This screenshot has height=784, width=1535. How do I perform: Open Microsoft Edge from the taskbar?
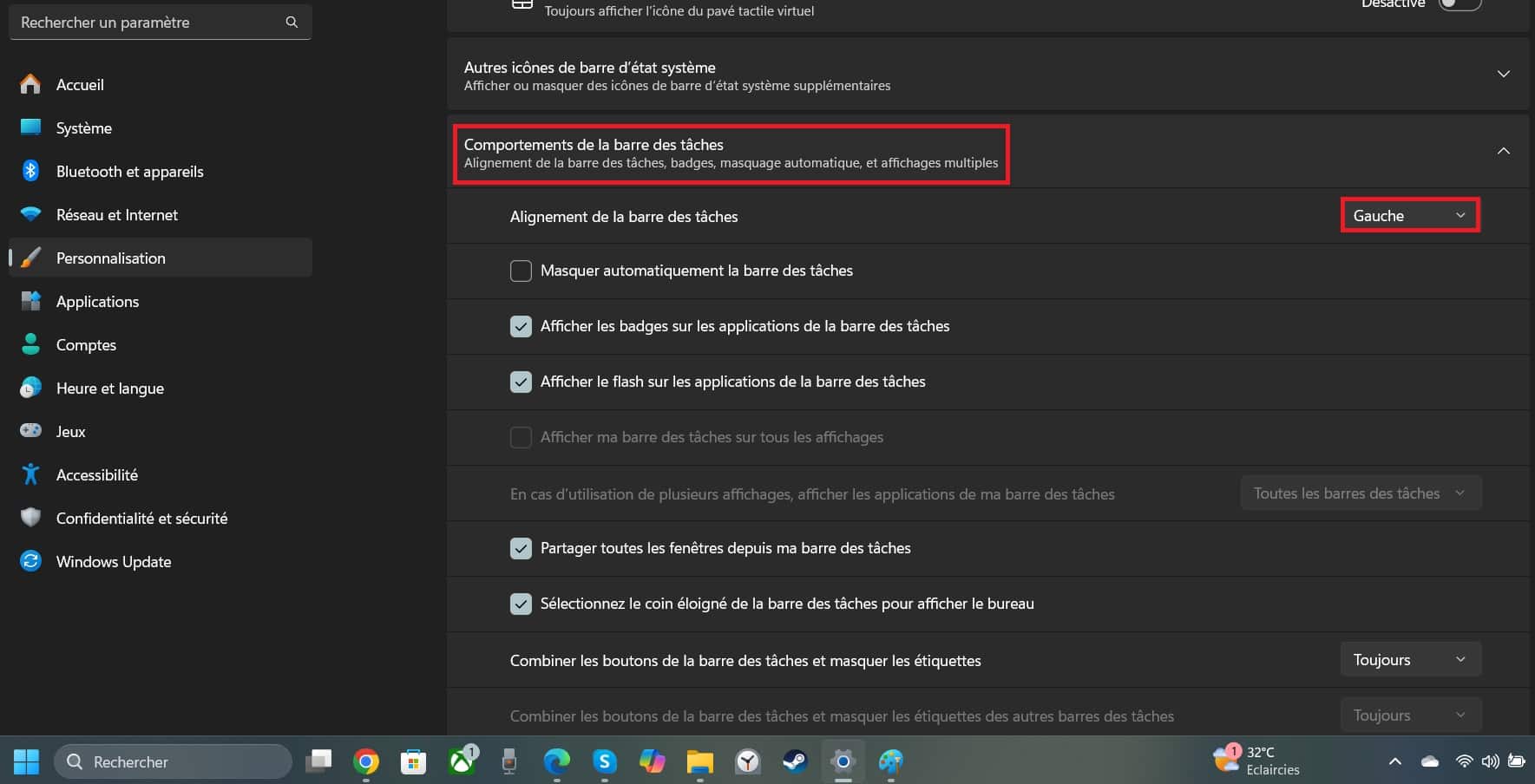[x=556, y=761]
